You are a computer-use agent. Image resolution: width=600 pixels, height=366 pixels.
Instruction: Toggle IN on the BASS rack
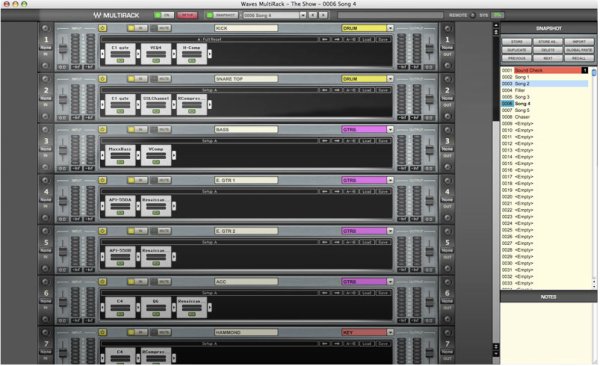(137, 129)
